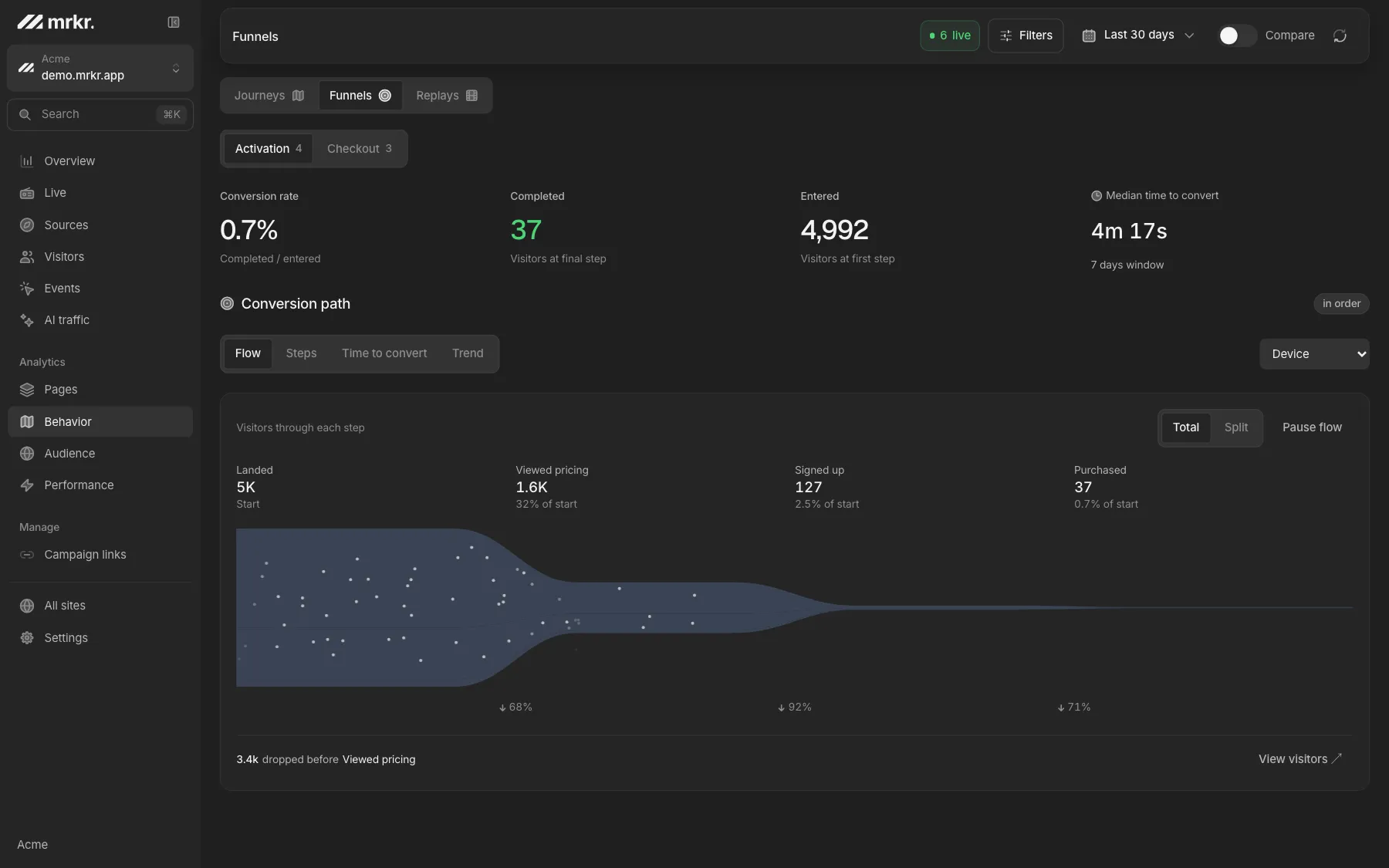
Task: Go to the Live view
Action: [100, 193]
